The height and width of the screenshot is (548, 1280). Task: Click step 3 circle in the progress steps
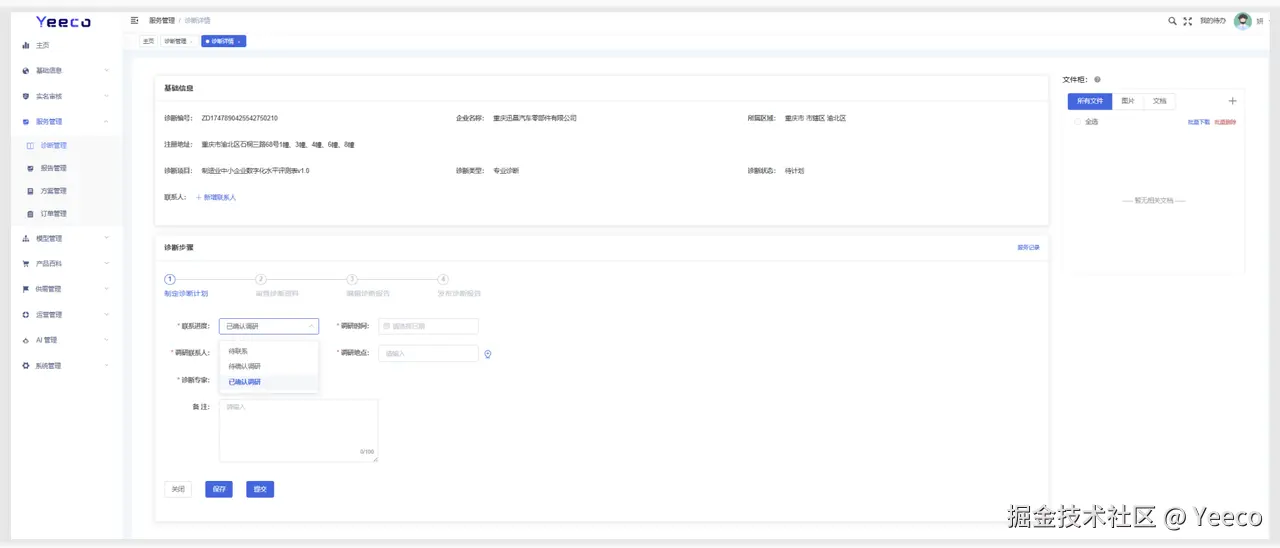pos(352,280)
